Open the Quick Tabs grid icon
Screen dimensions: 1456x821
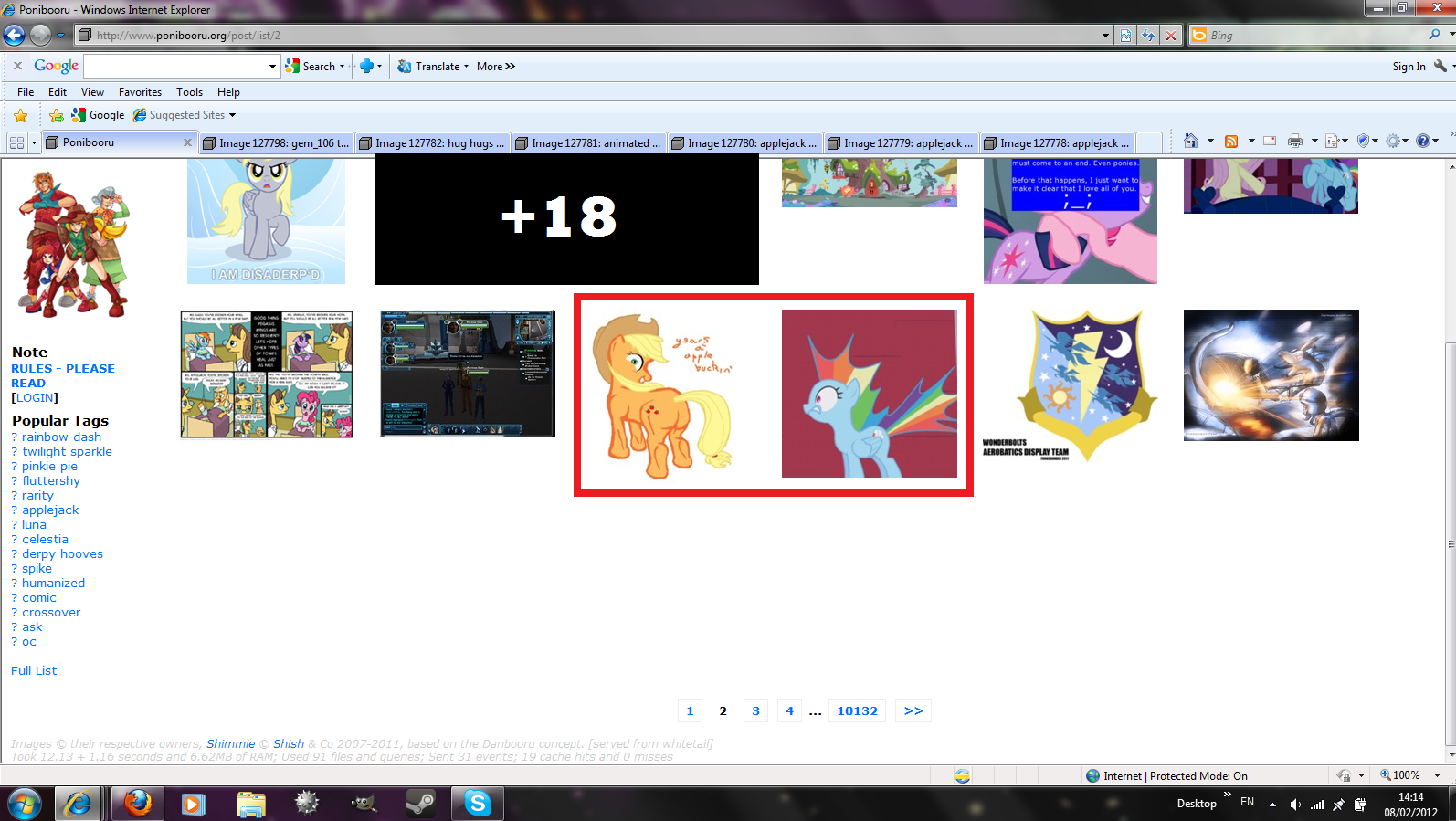(16, 142)
